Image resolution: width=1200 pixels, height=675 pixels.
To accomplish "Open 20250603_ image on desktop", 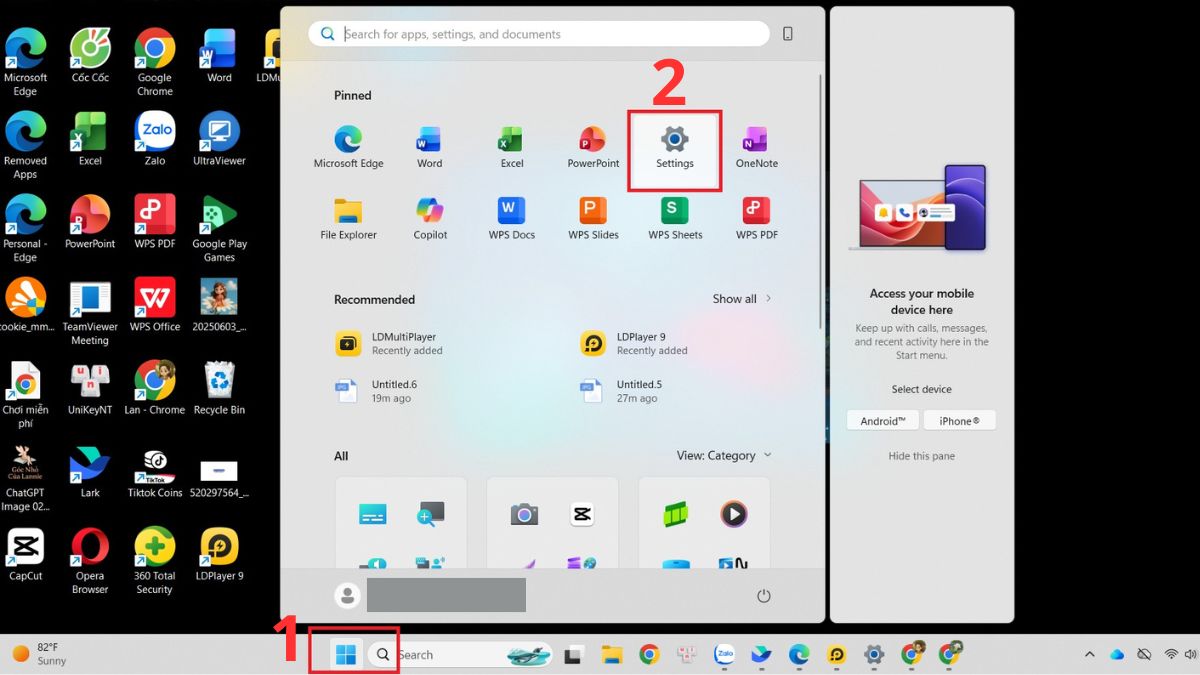I will 219,305.
